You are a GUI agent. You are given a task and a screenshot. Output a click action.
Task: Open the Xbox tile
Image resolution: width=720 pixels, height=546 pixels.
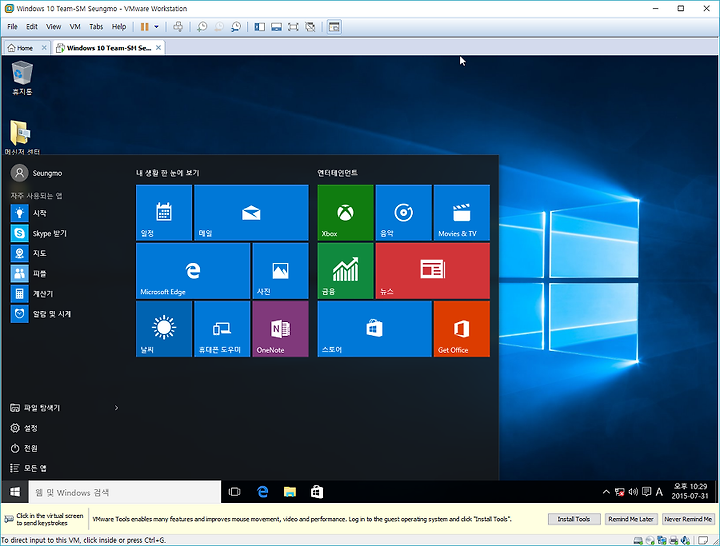(x=345, y=213)
